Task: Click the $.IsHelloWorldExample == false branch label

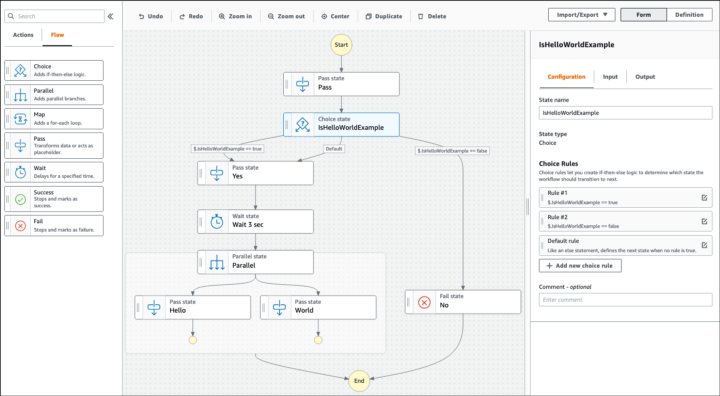Action: click(x=452, y=151)
